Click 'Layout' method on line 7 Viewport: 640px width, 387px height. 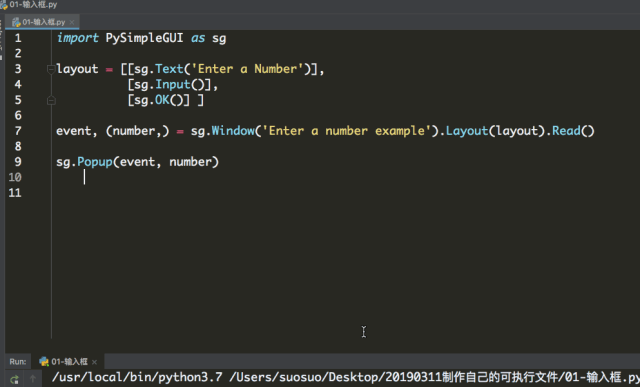467,131
